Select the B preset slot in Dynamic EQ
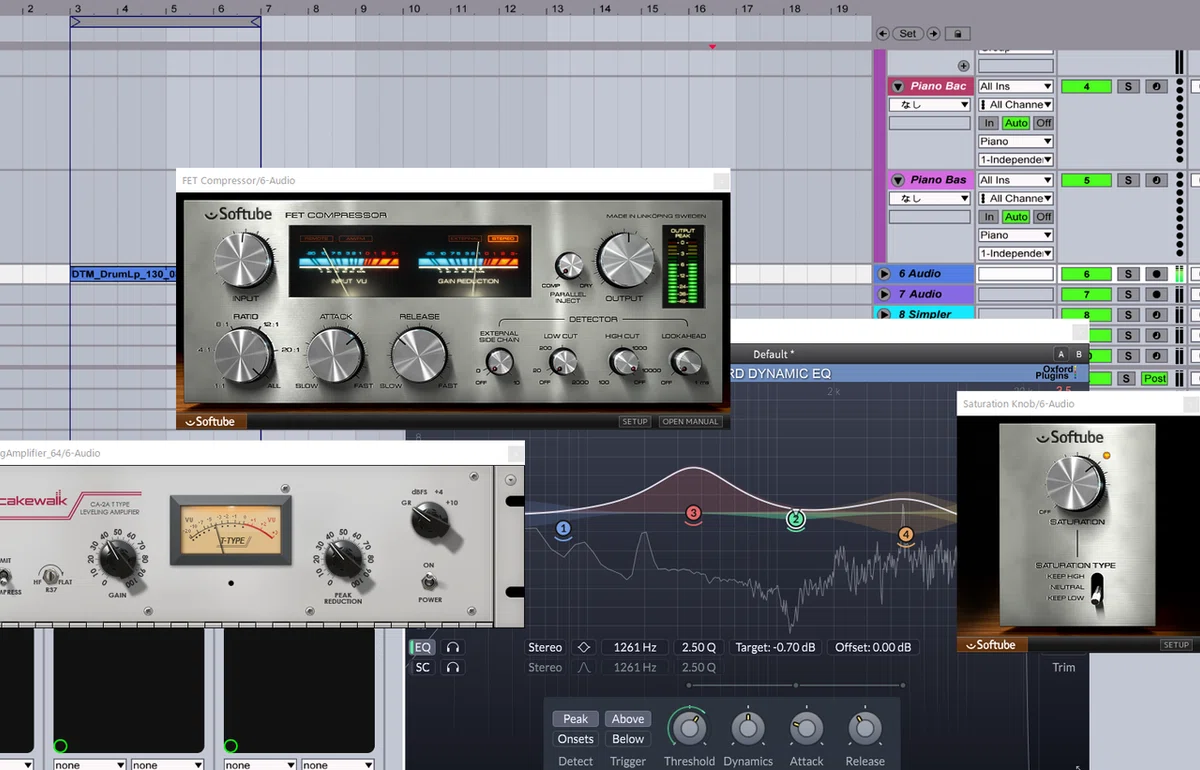 click(1079, 354)
